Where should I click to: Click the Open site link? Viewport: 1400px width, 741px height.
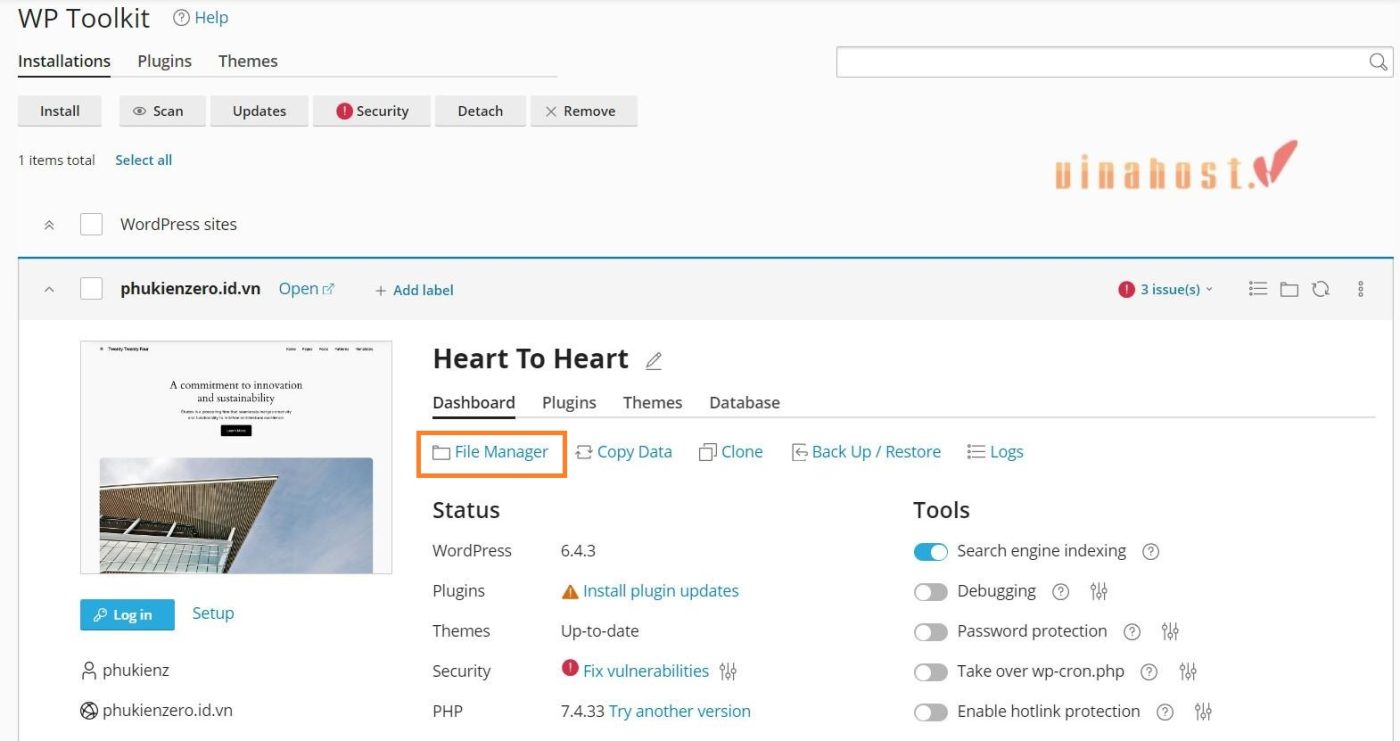298,289
